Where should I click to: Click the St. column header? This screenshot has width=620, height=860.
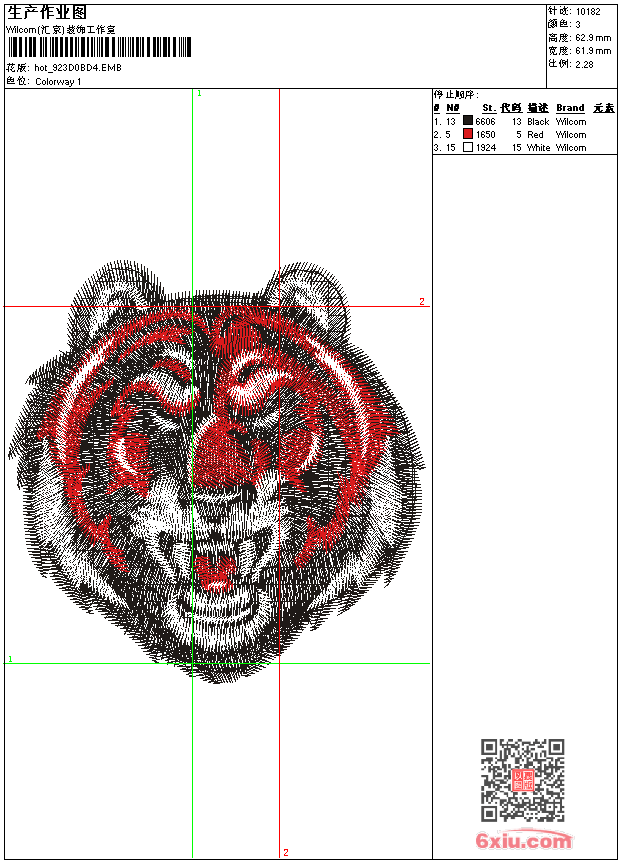coord(489,108)
